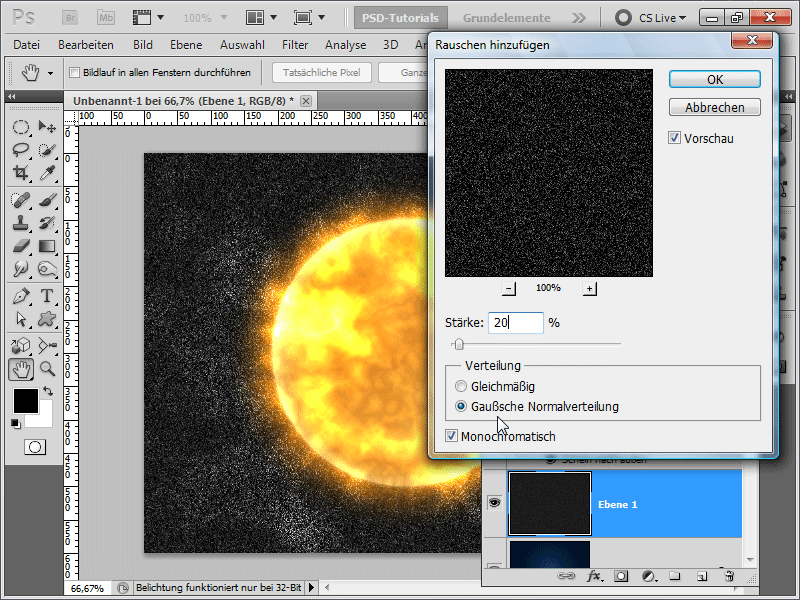This screenshot has width=800, height=600.
Task: Create a new layer
Action: (x=702, y=576)
